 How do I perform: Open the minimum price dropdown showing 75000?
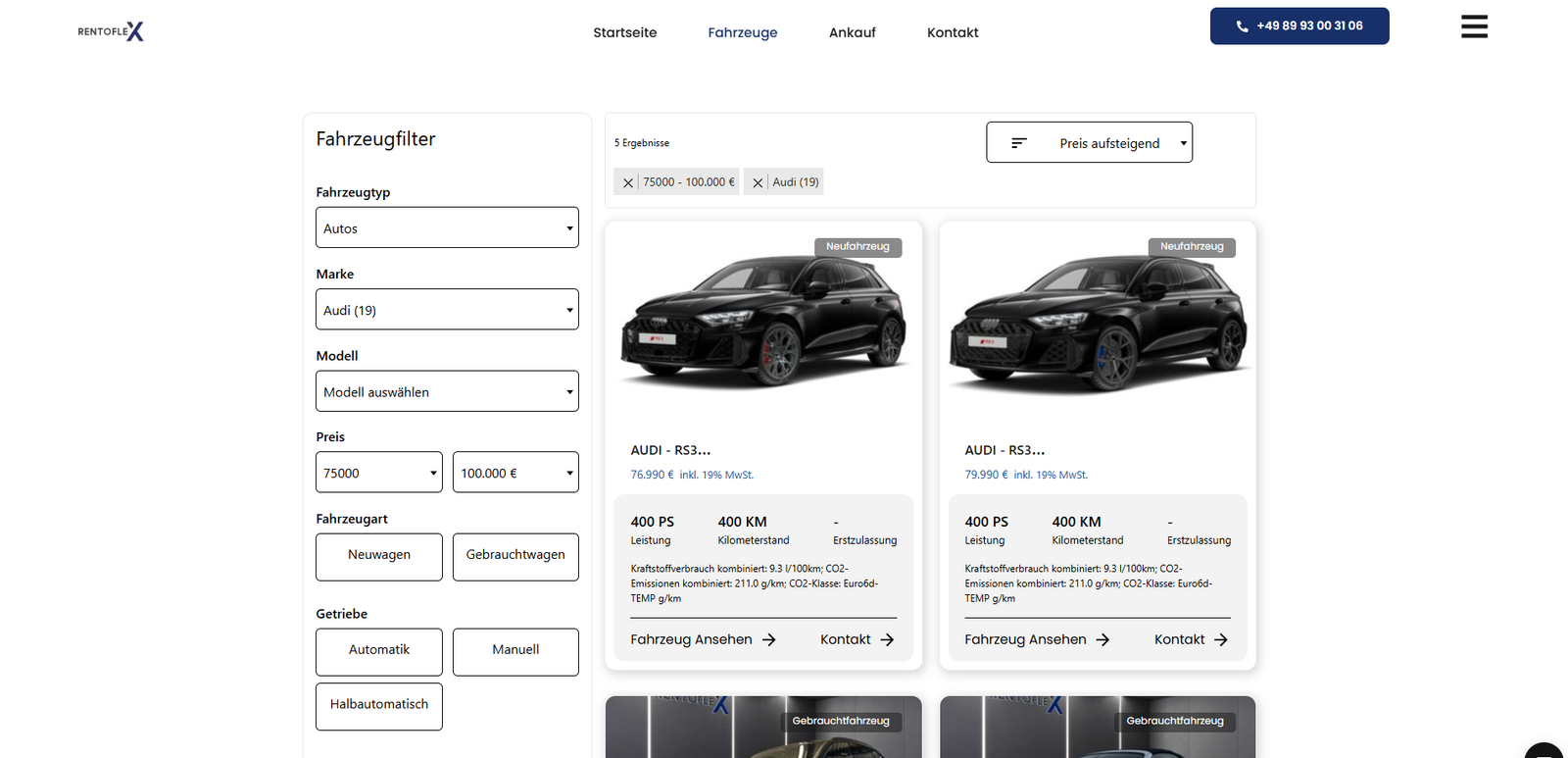pyautogui.click(x=379, y=473)
